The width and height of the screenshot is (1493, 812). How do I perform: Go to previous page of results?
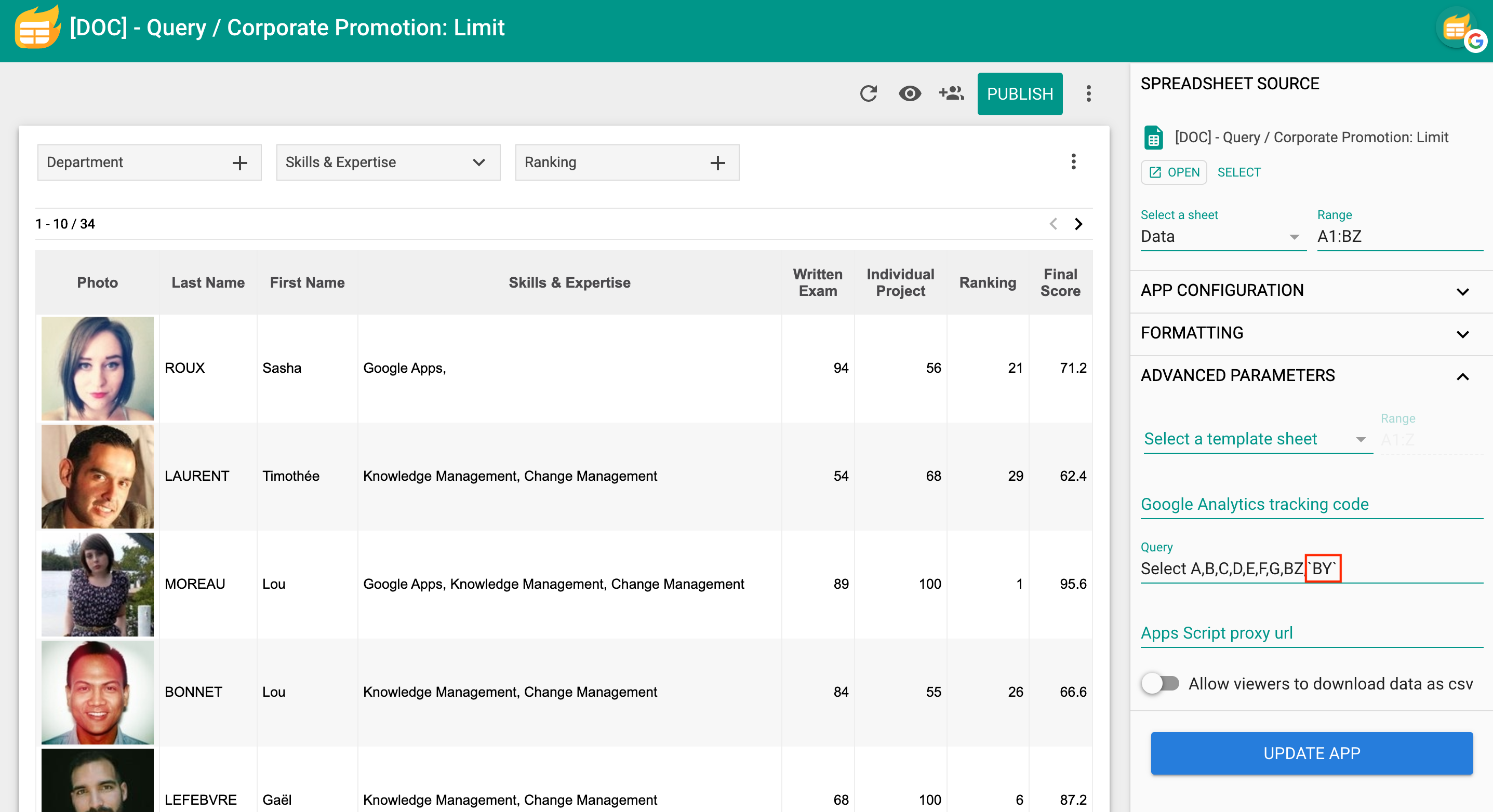(x=1053, y=224)
